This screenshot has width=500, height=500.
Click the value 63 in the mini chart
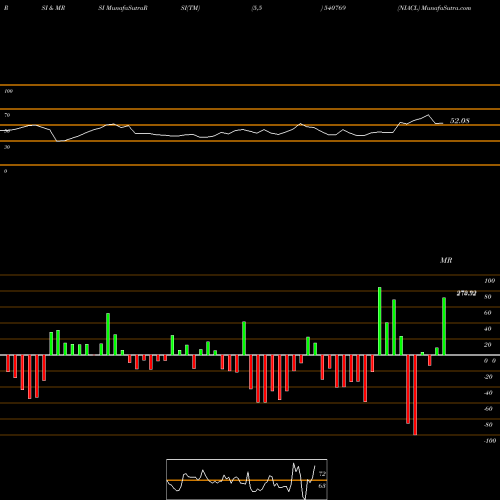click(322, 486)
